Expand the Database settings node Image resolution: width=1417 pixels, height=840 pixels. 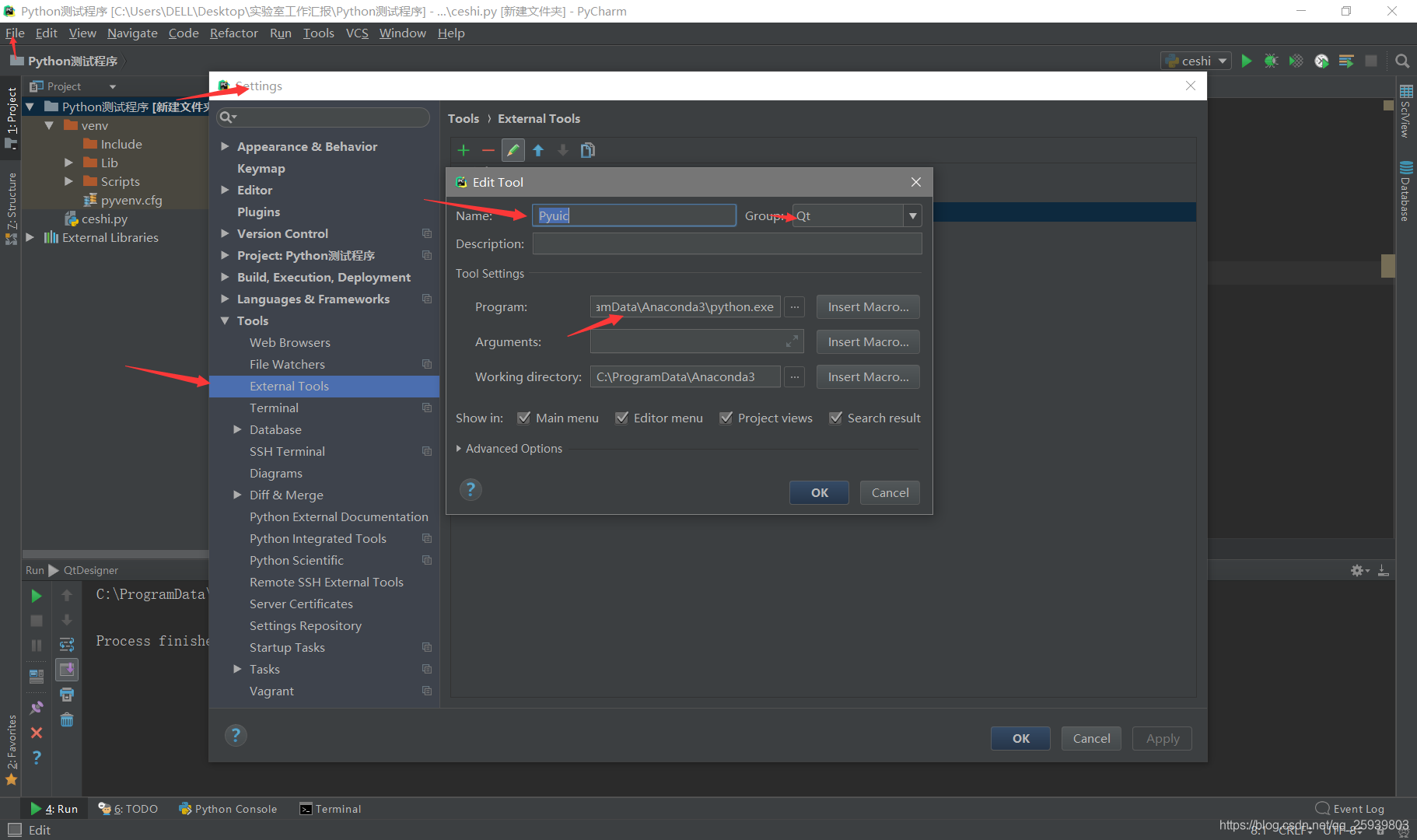(x=237, y=429)
